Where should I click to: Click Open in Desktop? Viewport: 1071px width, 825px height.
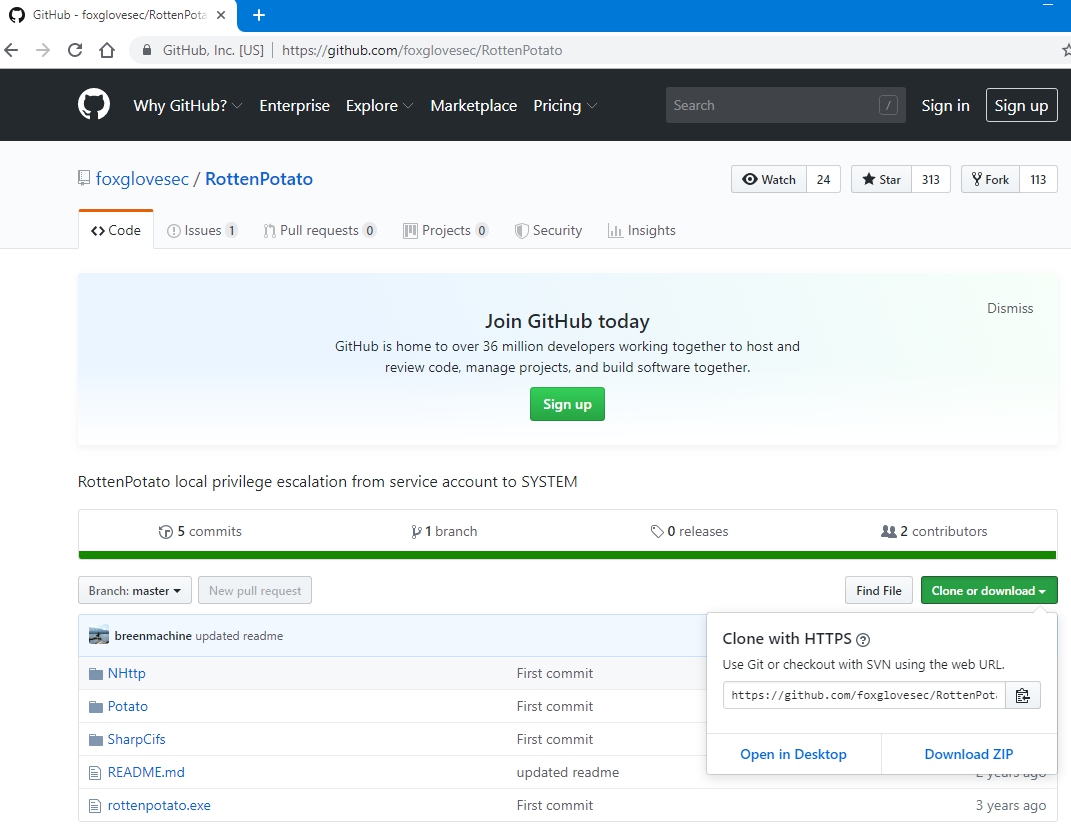click(x=793, y=754)
